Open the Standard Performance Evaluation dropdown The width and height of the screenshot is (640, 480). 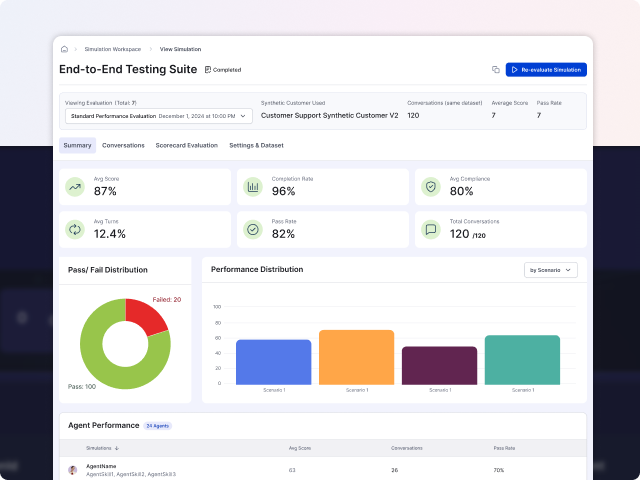tap(158, 116)
